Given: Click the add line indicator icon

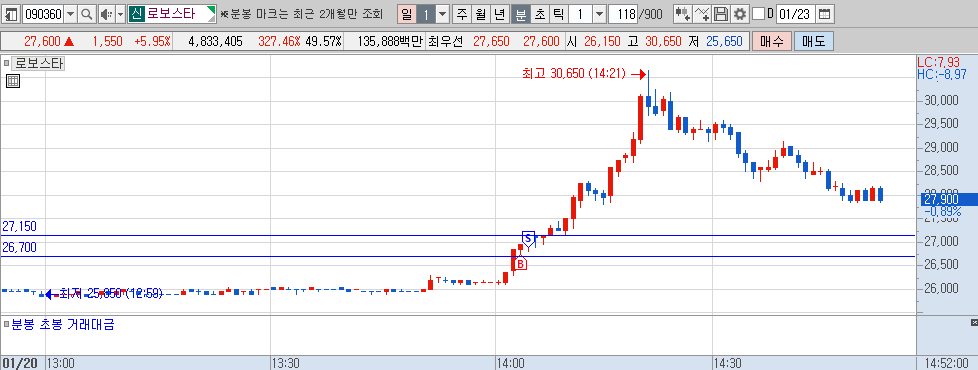Looking at the screenshot, I should point(702,13).
